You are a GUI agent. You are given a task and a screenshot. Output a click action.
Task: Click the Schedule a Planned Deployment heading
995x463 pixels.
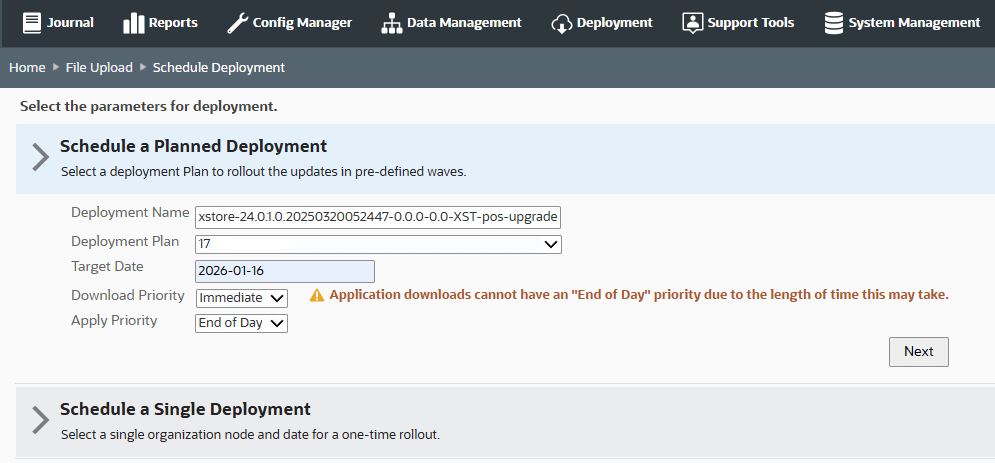click(194, 146)
